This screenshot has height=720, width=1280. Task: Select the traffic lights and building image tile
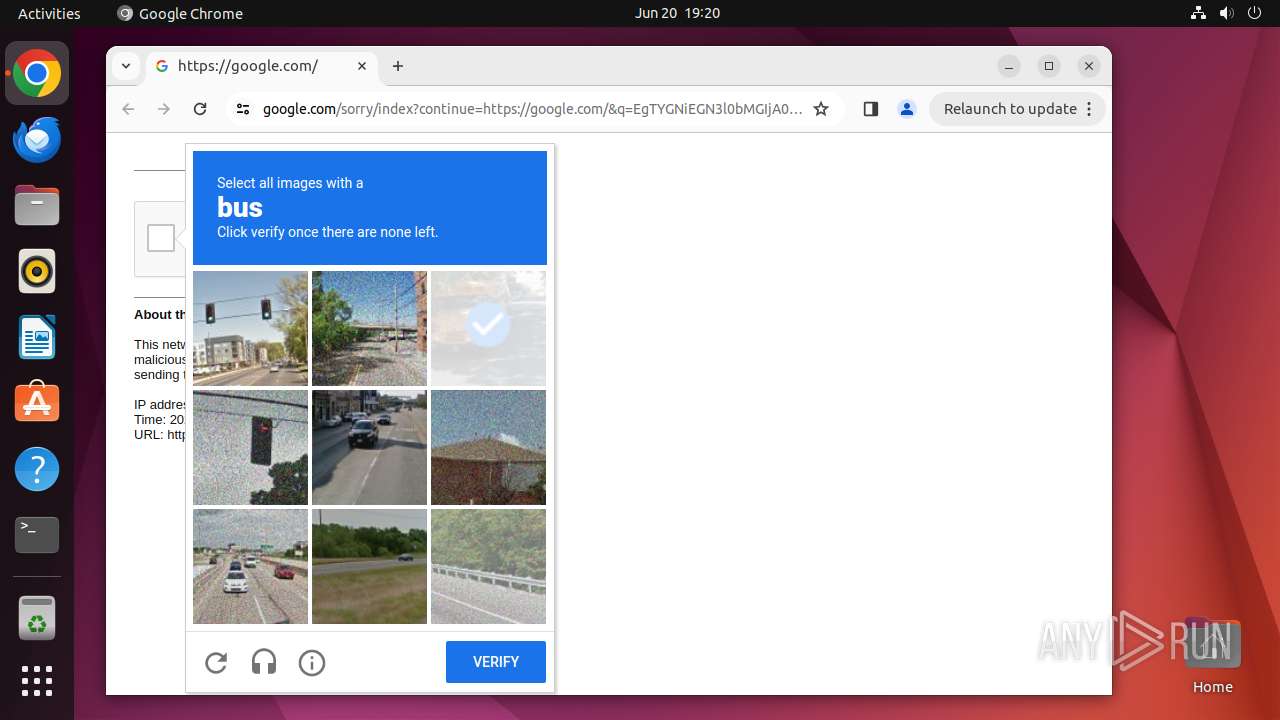point(250,328)
